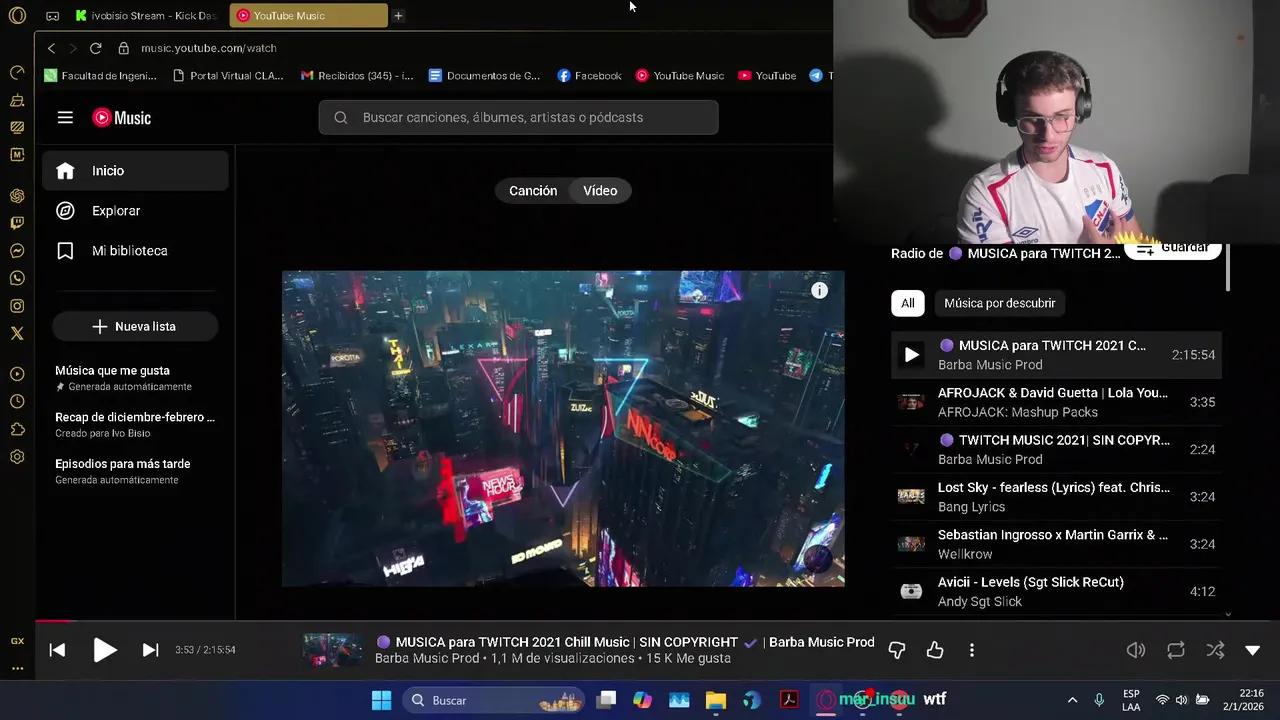This screenshot has width=1280, height=720.
Task: Skip to the next track
Action: point(150,650)
